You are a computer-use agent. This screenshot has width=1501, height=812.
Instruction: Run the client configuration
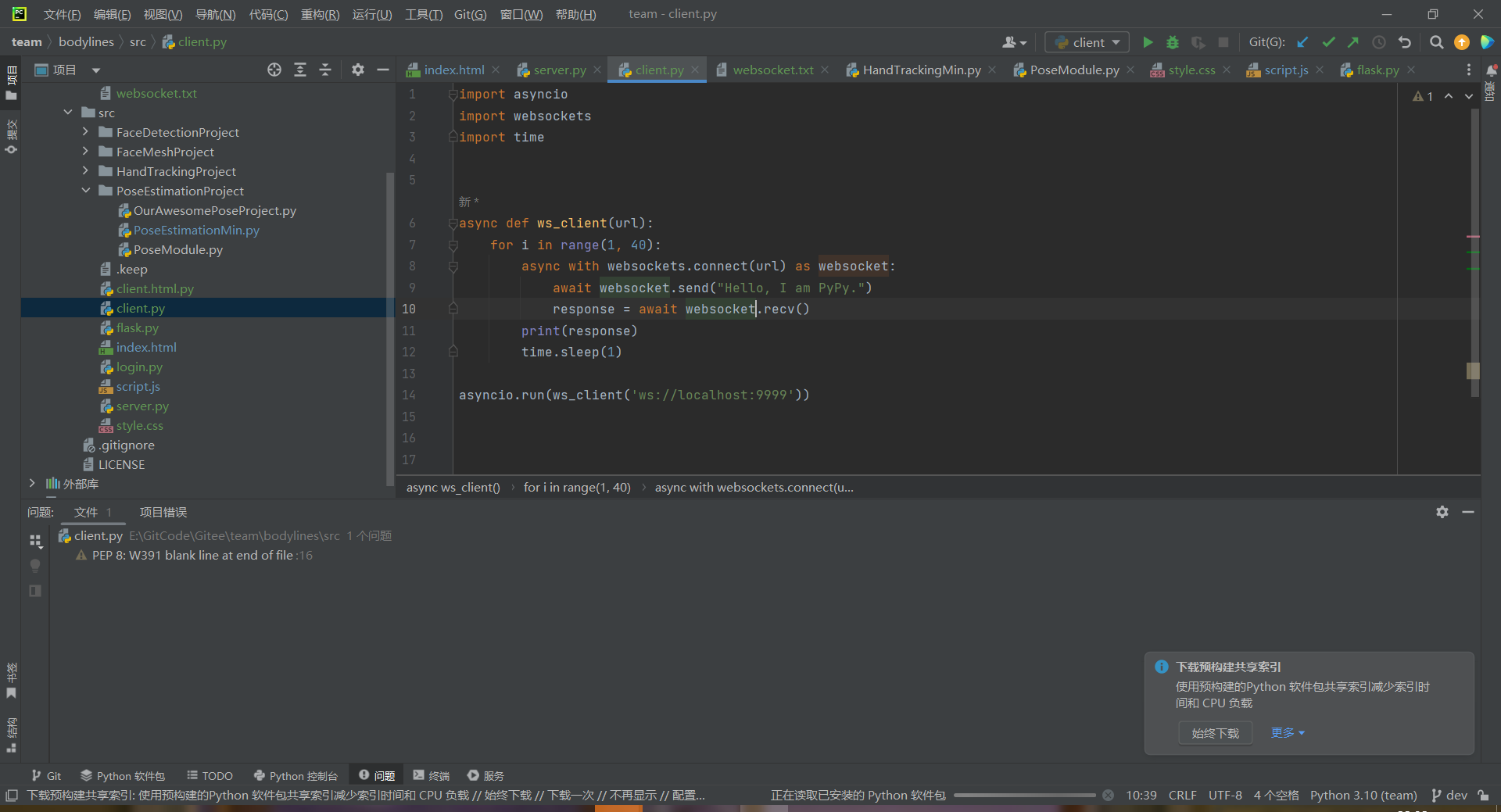click(x=1148, y=42)
